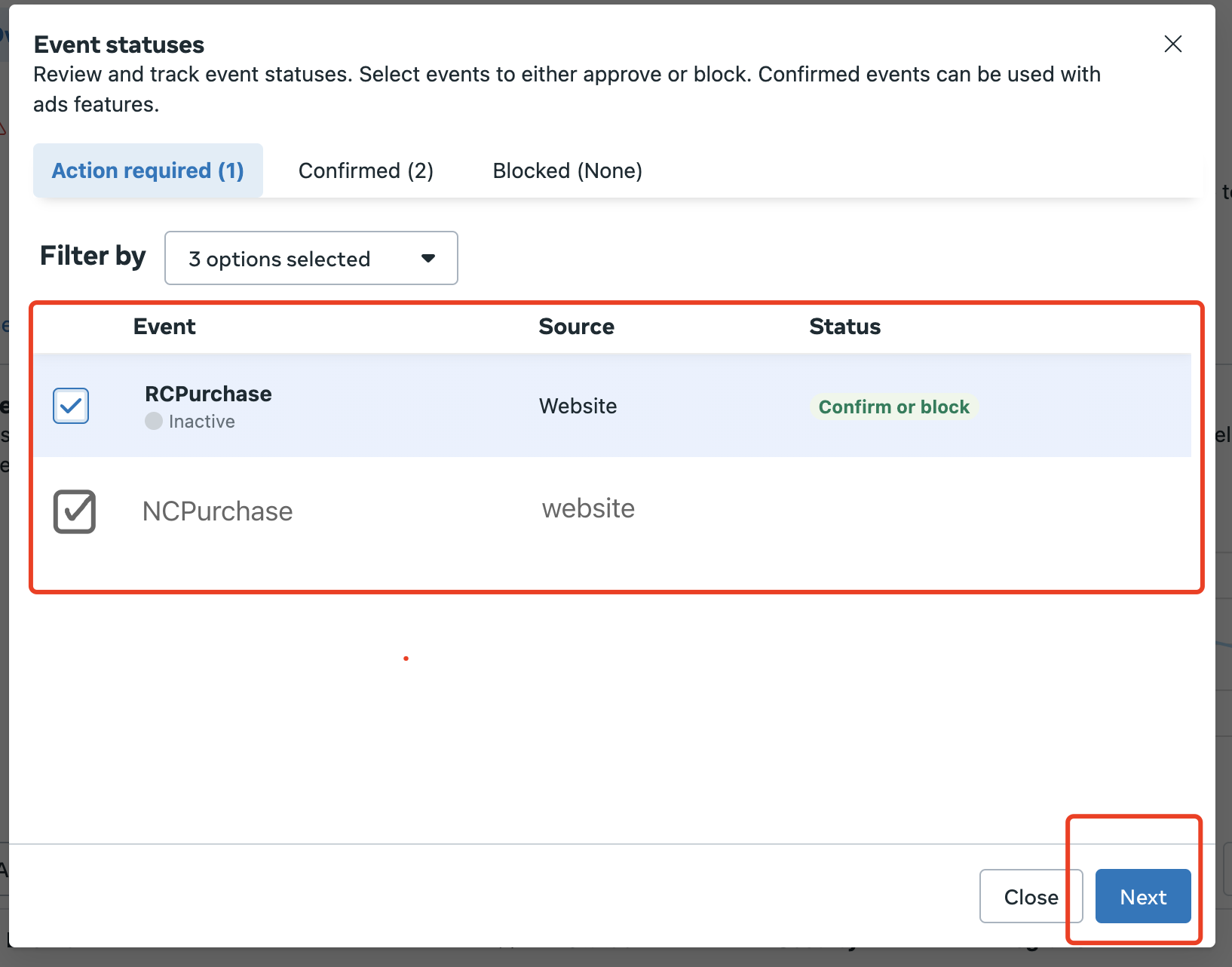Image resolution: width=1232 pixels, height=967 pixels.
Task: Click the 'Event statuses' dialog heading
Action: (x=119, y=45)
